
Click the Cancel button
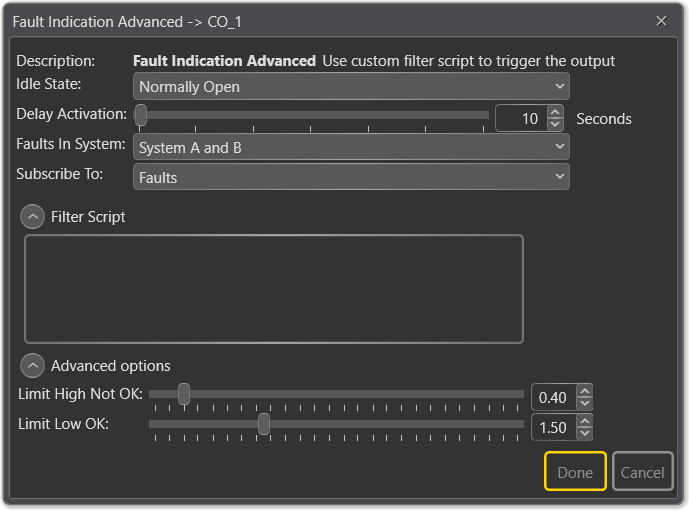(642, 472)
